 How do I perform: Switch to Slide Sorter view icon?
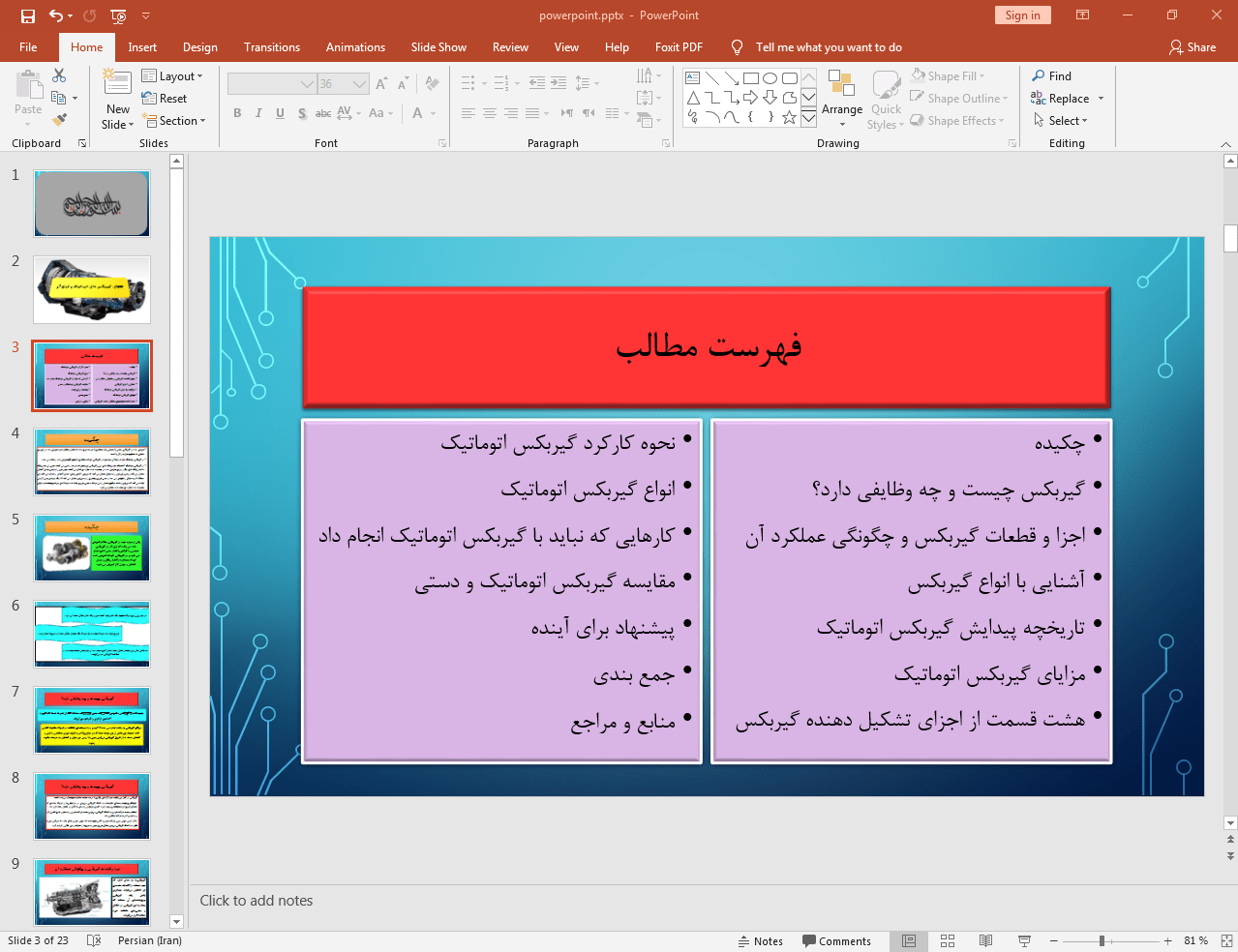948,940
